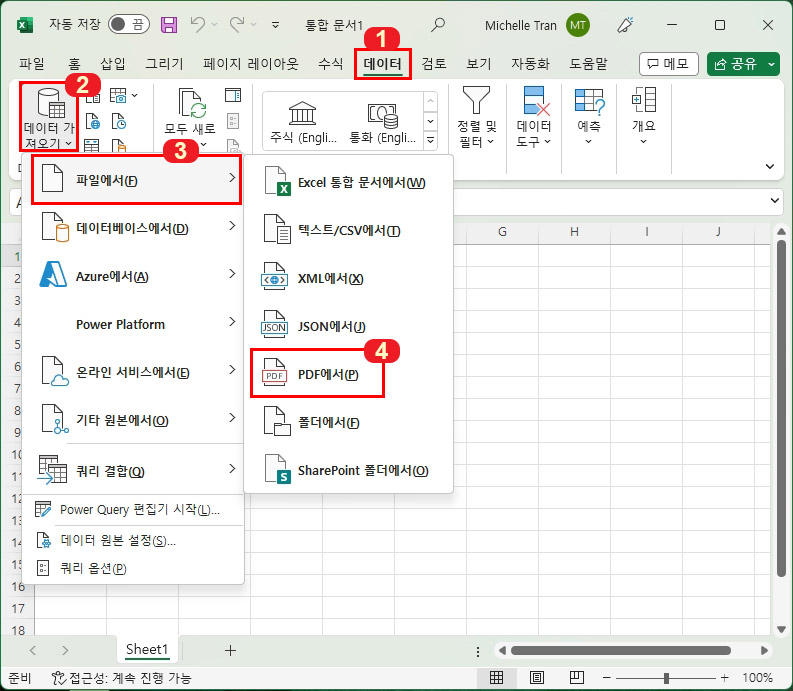793x691 pixels.
Task: Click the 공유 share button
Action: tap(736, 64)
